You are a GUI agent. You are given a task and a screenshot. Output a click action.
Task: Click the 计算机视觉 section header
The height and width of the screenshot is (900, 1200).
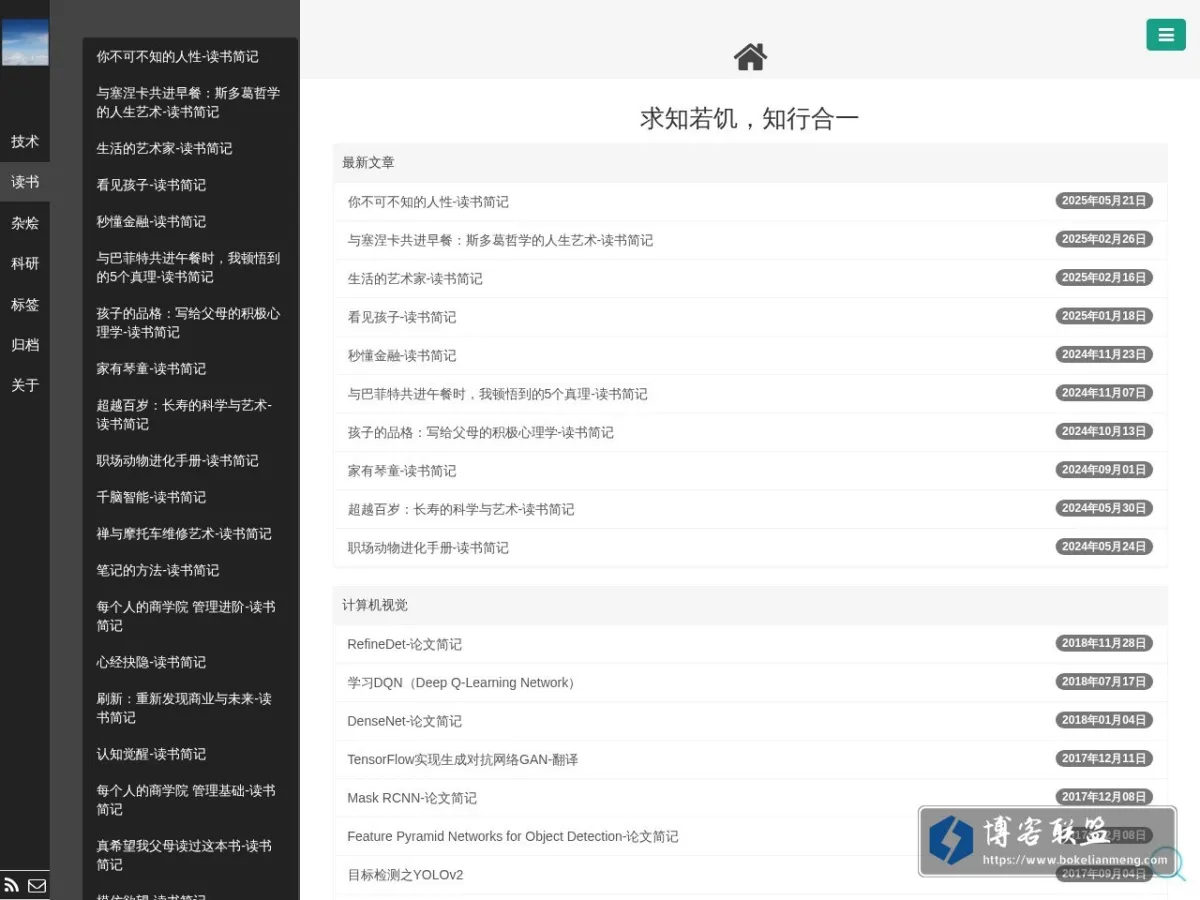tap(750, 605)
